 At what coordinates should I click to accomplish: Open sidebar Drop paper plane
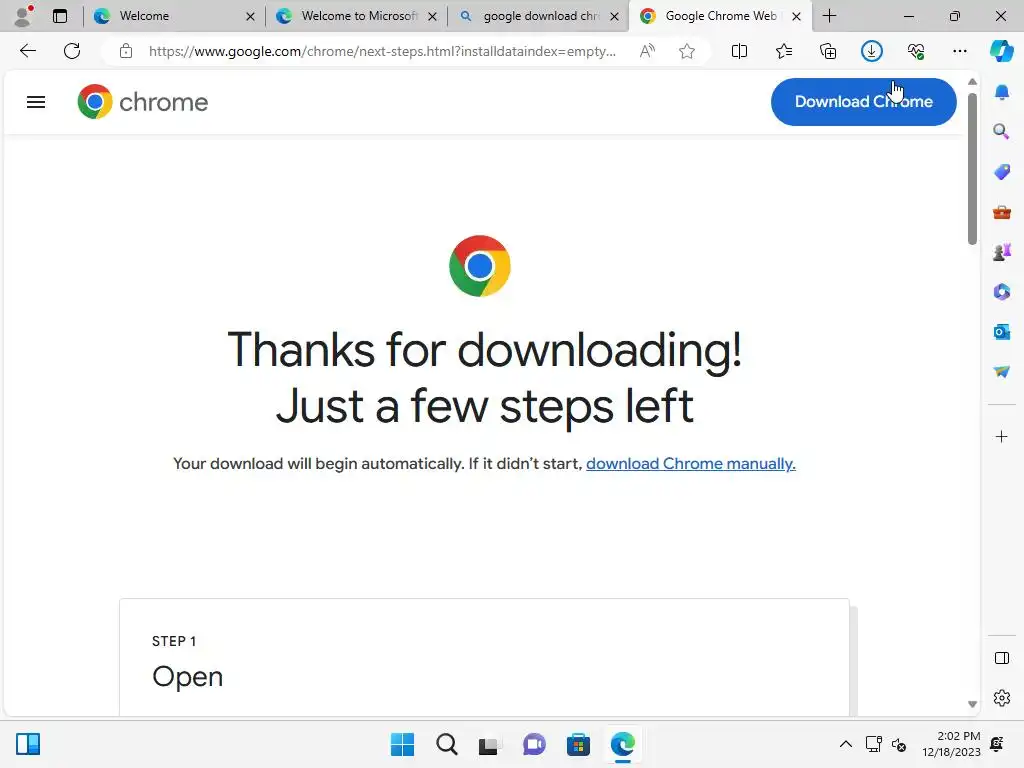pos(1002,372)
